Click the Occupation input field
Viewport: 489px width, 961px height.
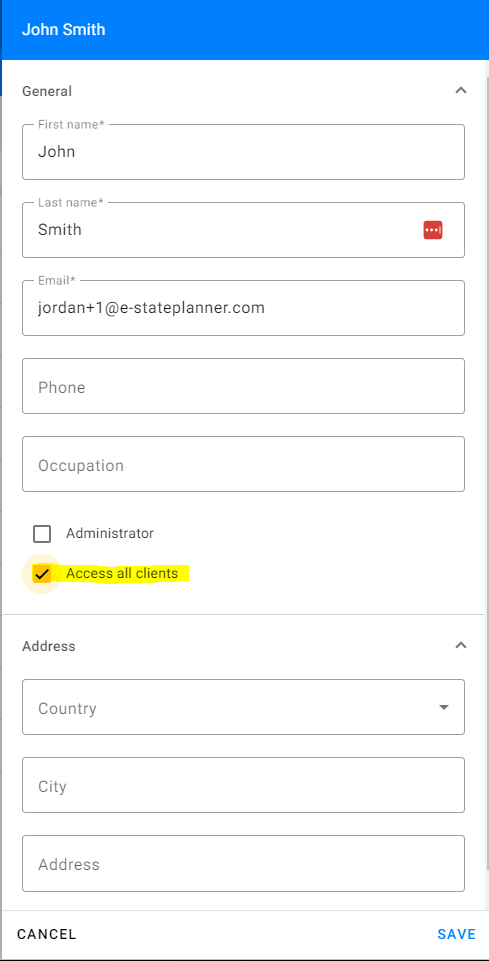(x=243, y=464)
